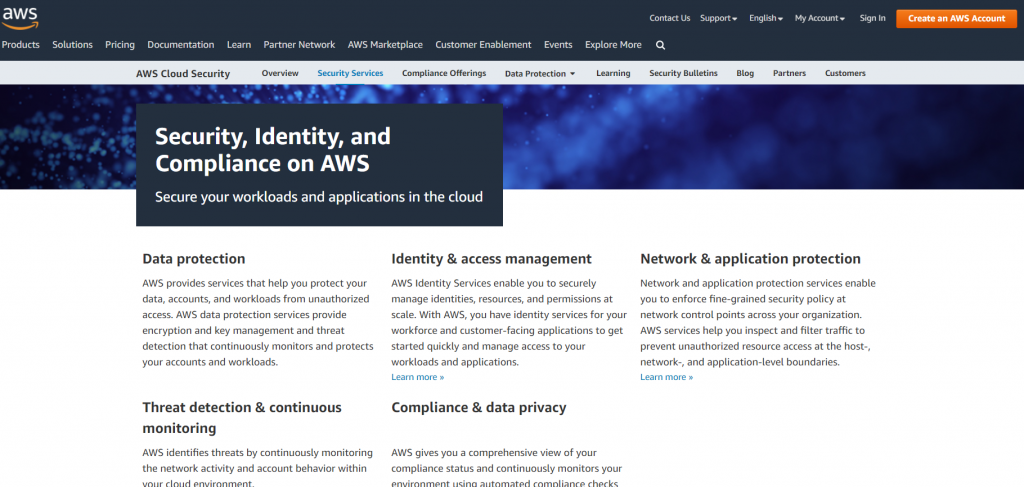
Task: Open the Data Protection submenu
Action: [x=540, y=73]
